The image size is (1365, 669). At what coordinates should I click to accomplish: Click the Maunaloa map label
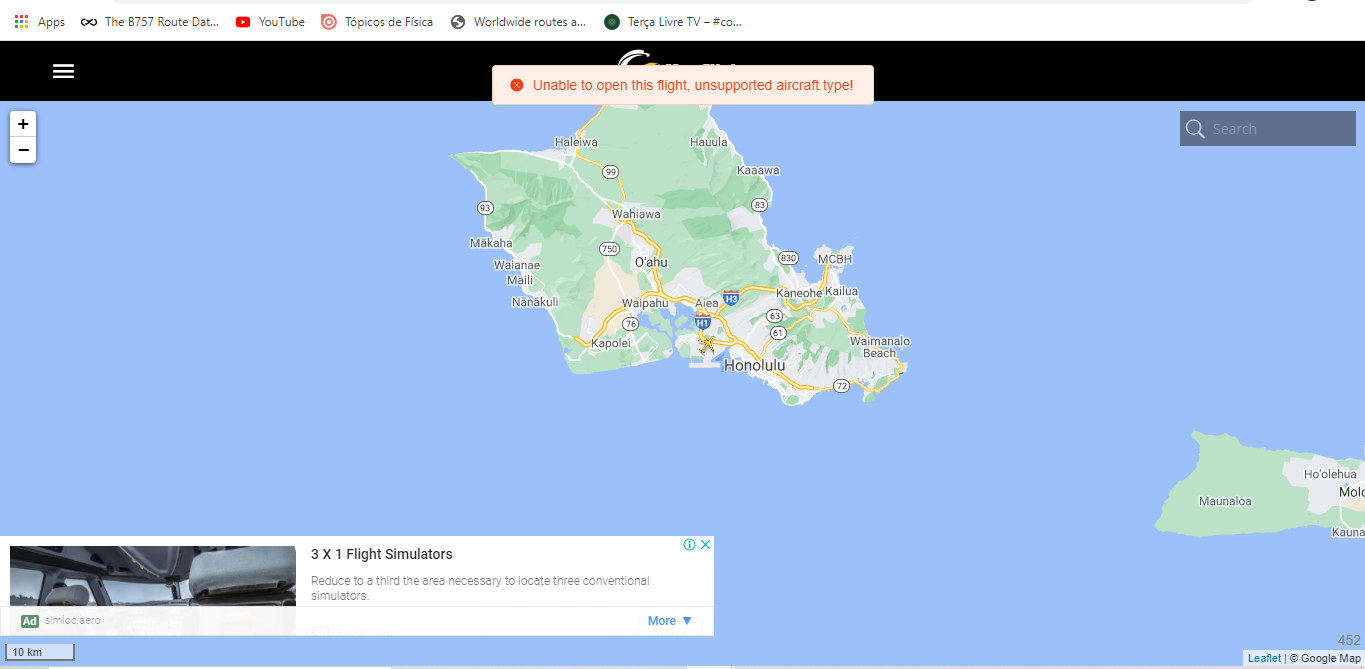1225,501
